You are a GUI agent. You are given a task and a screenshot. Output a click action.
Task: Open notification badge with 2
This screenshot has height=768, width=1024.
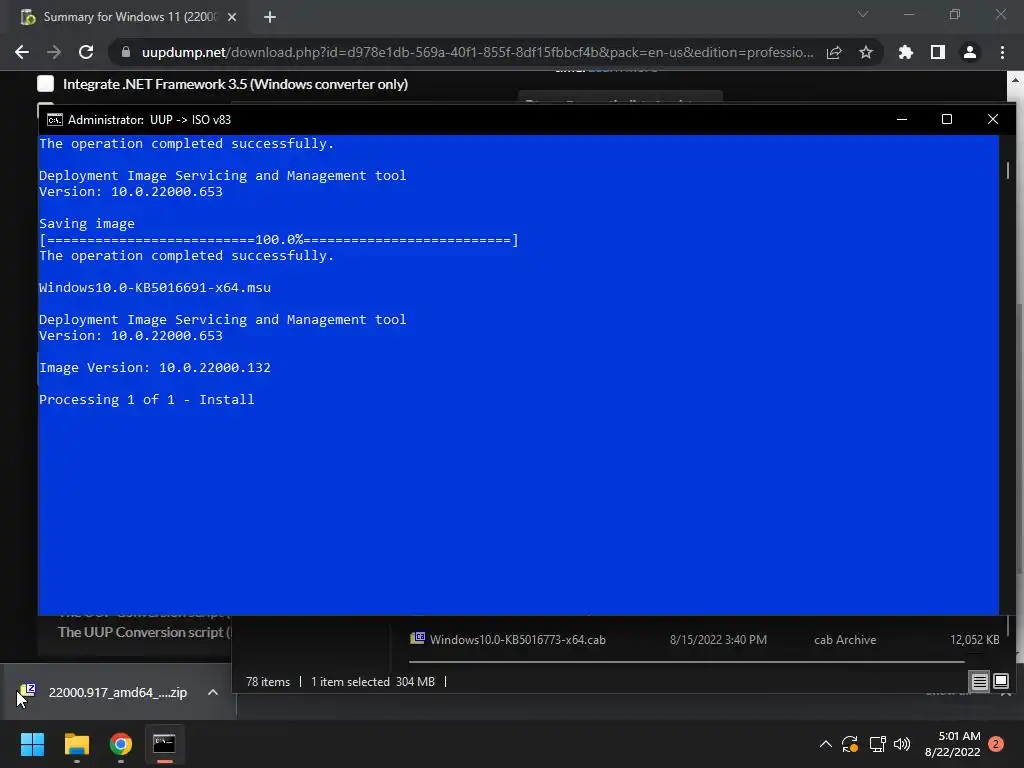[x=996, y=744]
